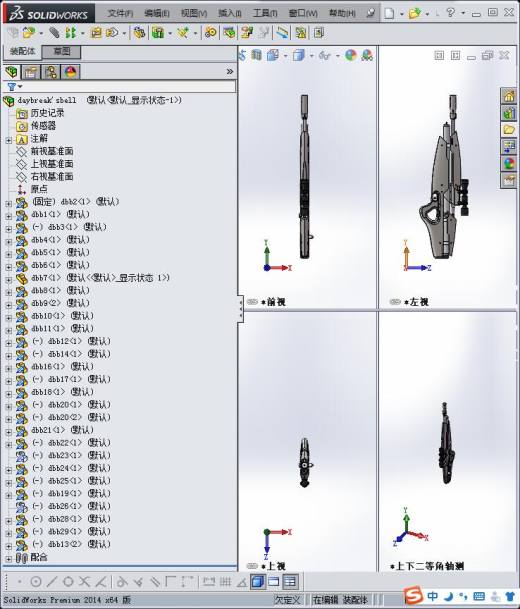Open the File Explorer folder icon in task pane
520x609 pixels.
point(509,130)
